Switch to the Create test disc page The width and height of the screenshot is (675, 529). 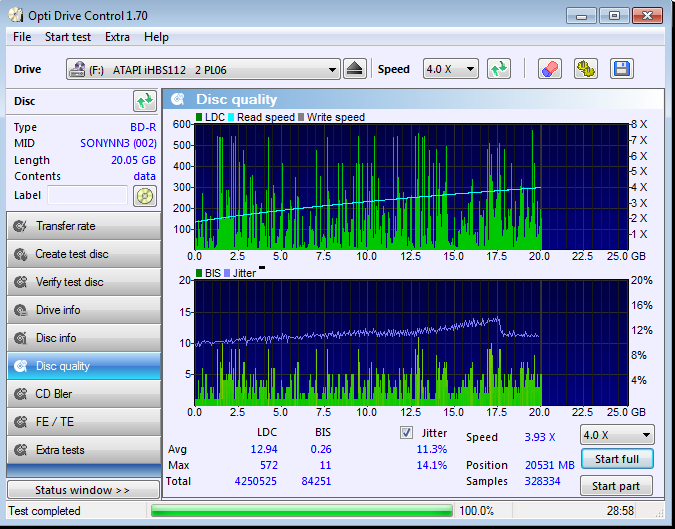84,254
